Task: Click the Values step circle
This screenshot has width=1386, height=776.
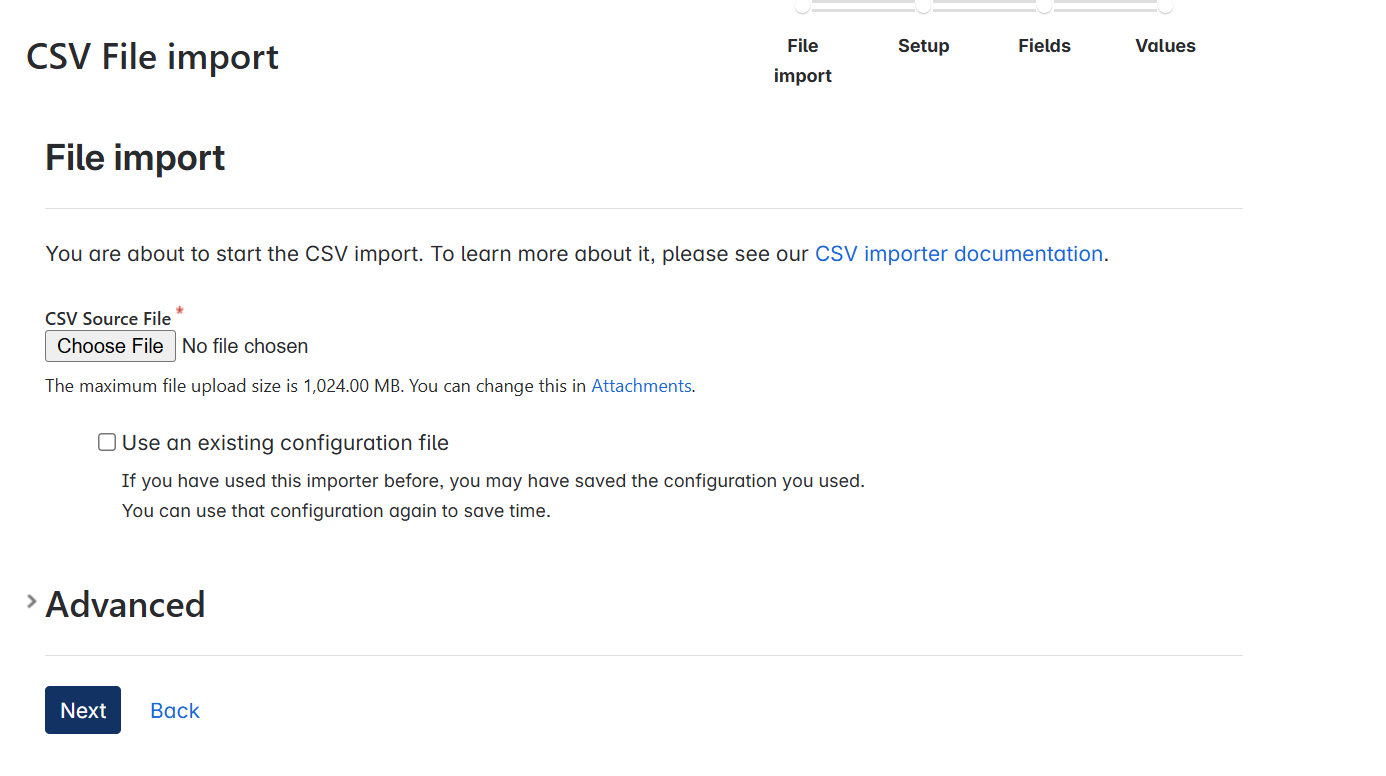Action: 1165,7
